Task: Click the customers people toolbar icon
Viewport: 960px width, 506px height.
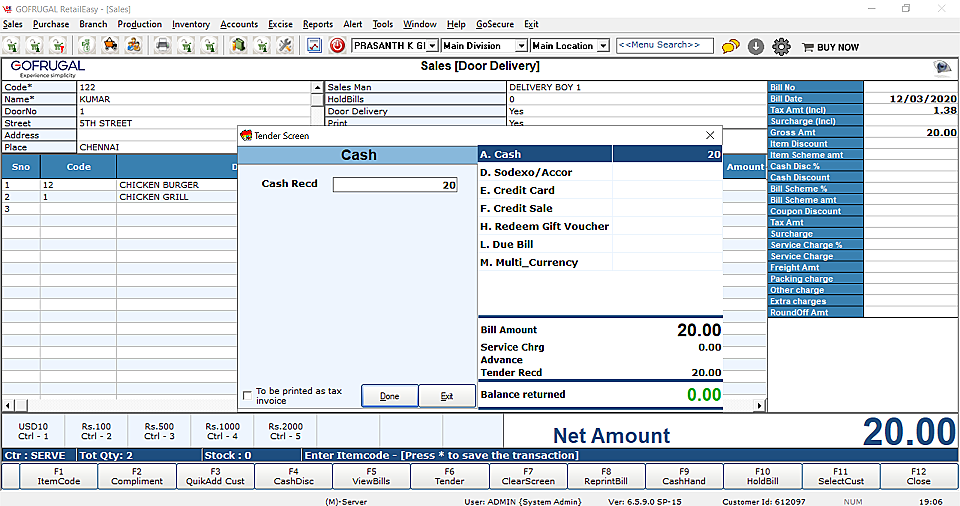Action: tap(133, 45)
